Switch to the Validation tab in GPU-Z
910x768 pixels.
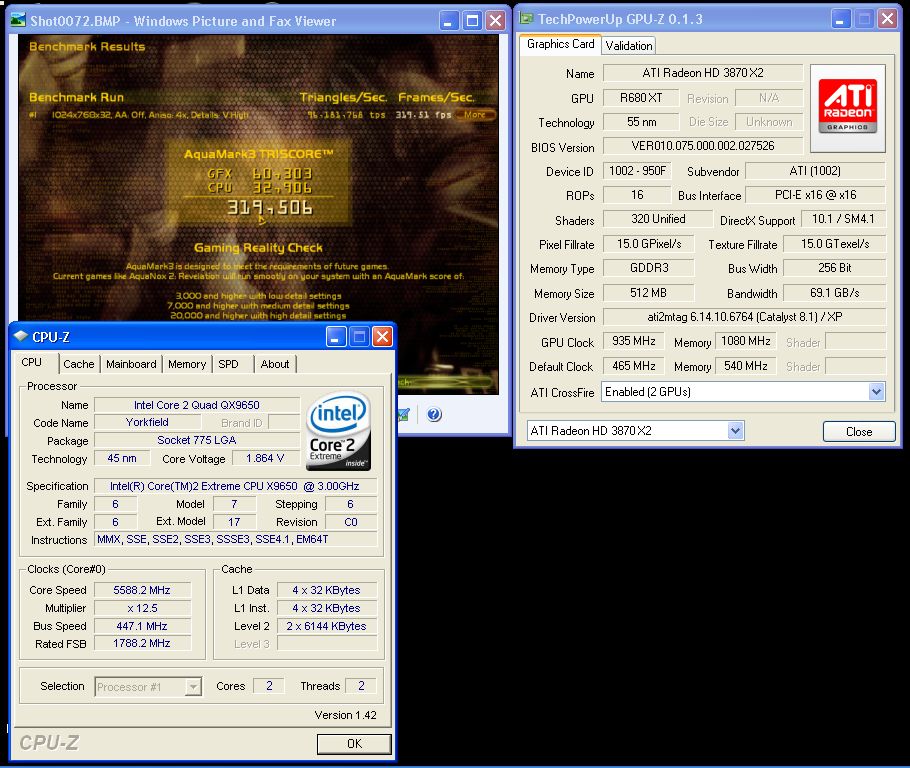click(x=629, y=45)
